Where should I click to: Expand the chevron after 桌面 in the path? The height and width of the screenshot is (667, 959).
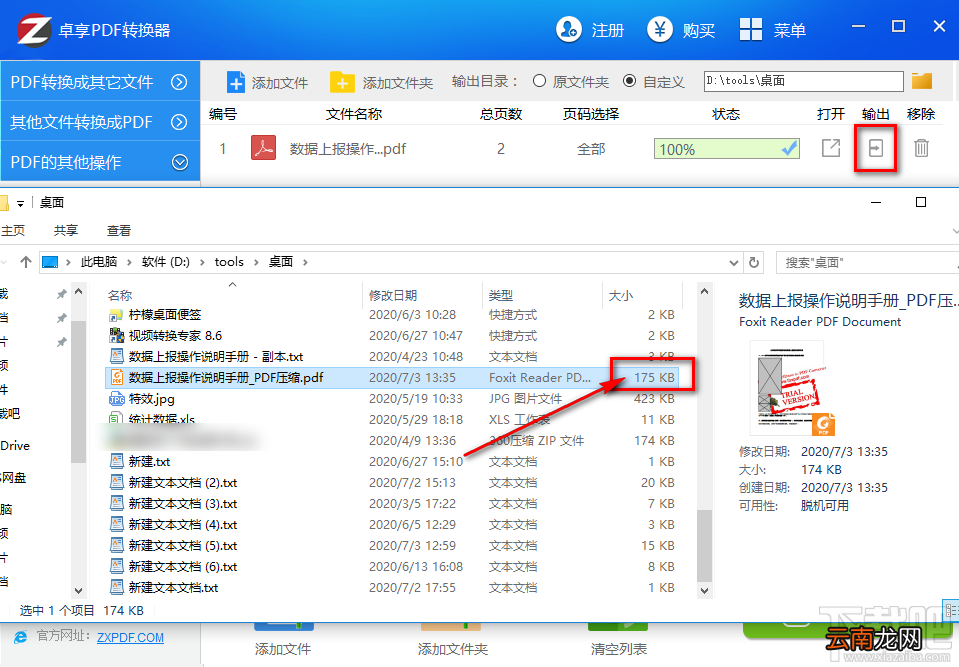pyautogui.click(x=305, y=262)
